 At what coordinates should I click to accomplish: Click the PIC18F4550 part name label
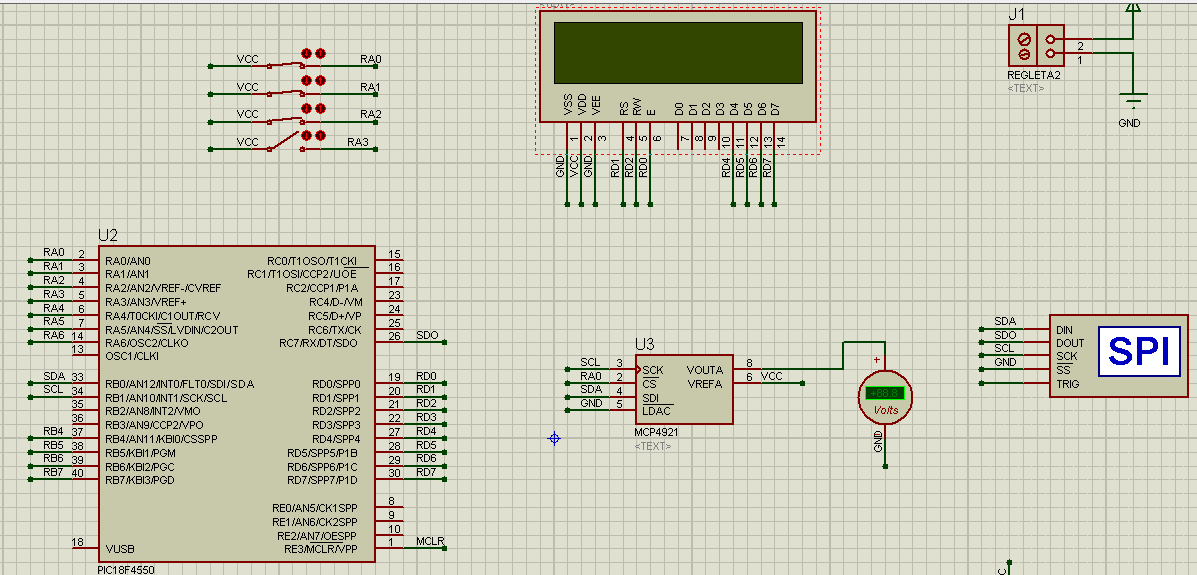pyautogui.click(x=128, y=570)
